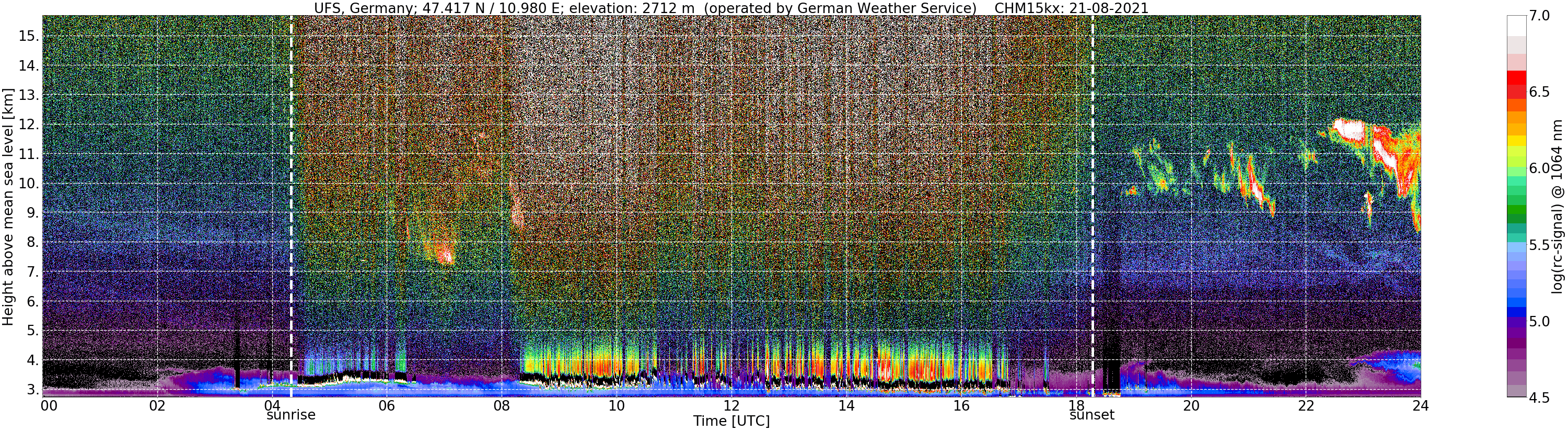Click the time tick label '22'
This screenshot has height=431, width=1568.
tap(1306, 405)
